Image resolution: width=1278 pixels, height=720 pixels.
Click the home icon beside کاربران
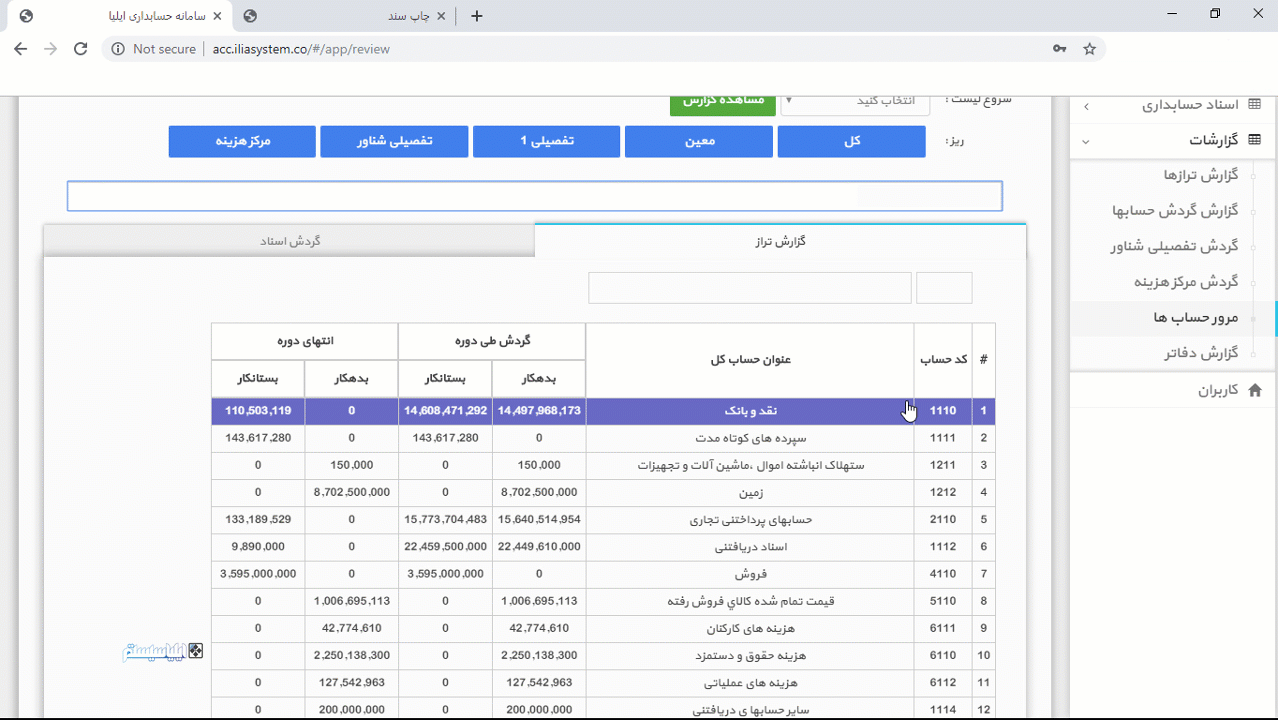pos(1256,390)
